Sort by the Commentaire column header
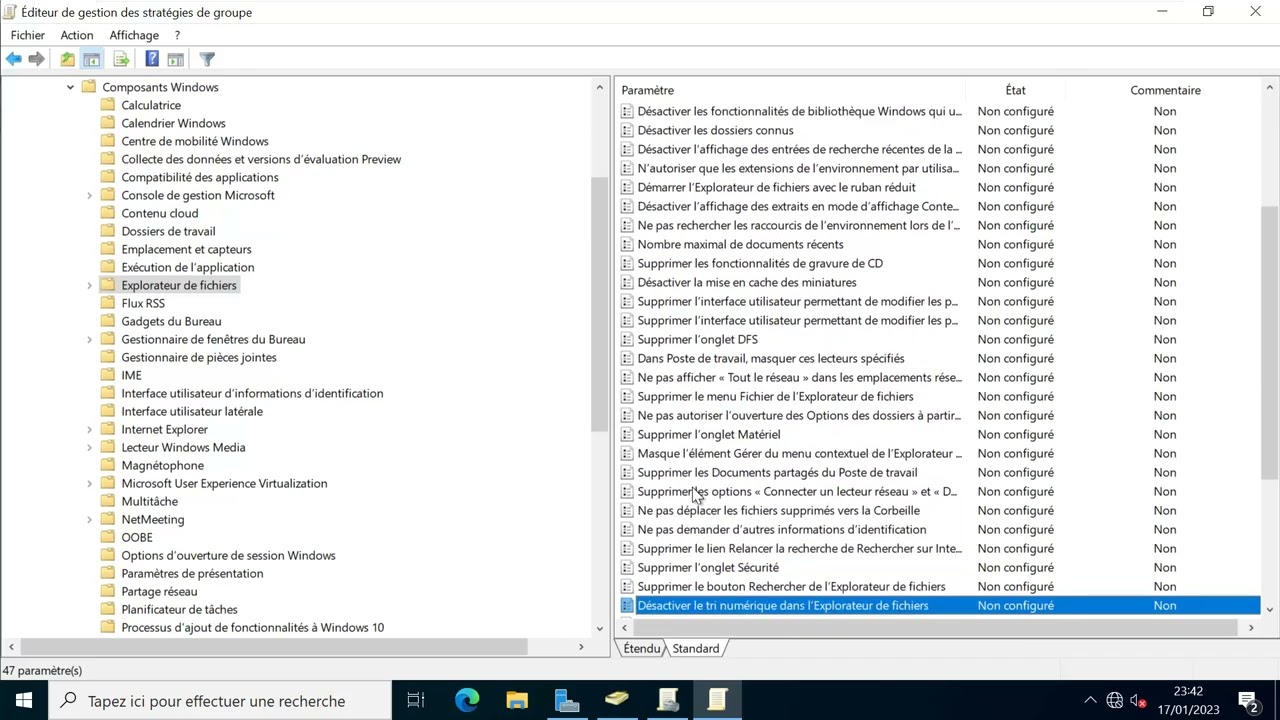The height and width of the screenshot is (720, 1280). tap(1165, 90)
